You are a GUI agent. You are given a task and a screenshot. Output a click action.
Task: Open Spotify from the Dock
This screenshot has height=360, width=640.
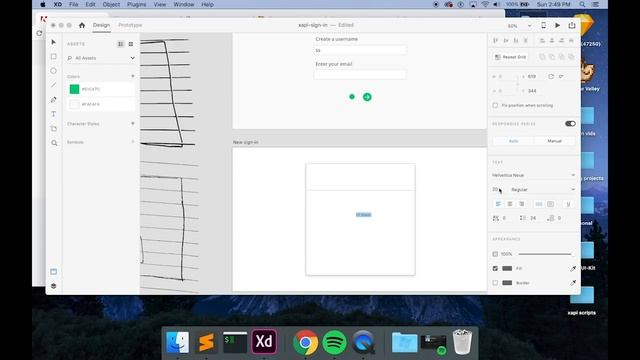click(334, 342)
